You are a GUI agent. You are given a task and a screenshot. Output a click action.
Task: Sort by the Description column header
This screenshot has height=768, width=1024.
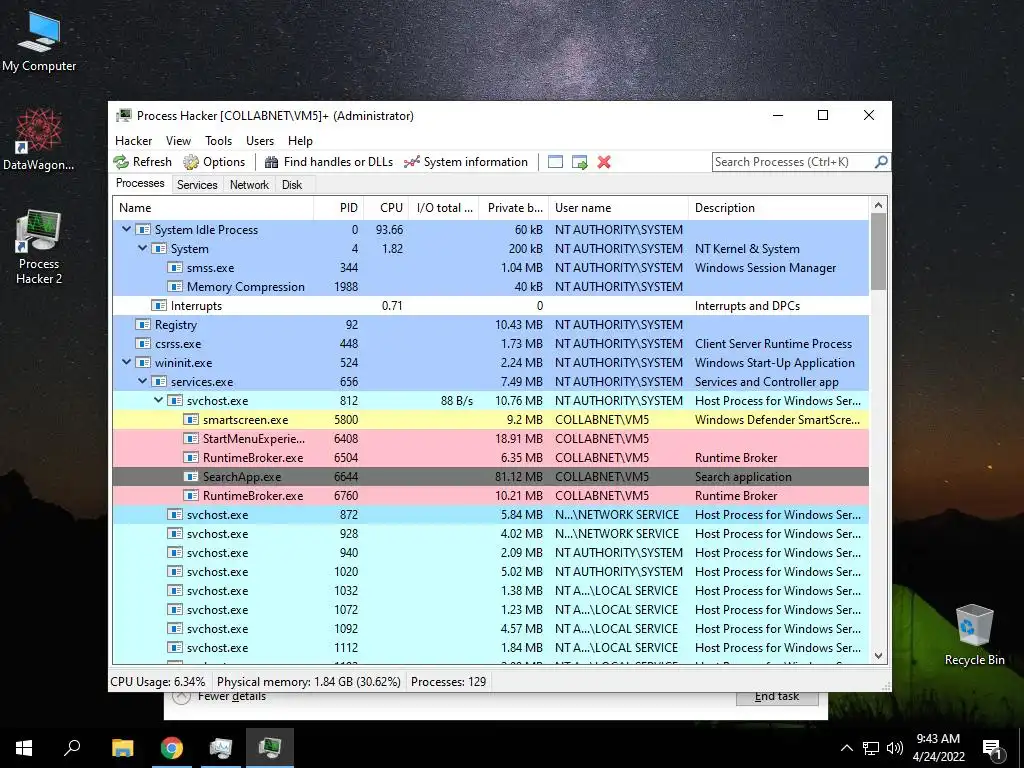pos(778,208)
